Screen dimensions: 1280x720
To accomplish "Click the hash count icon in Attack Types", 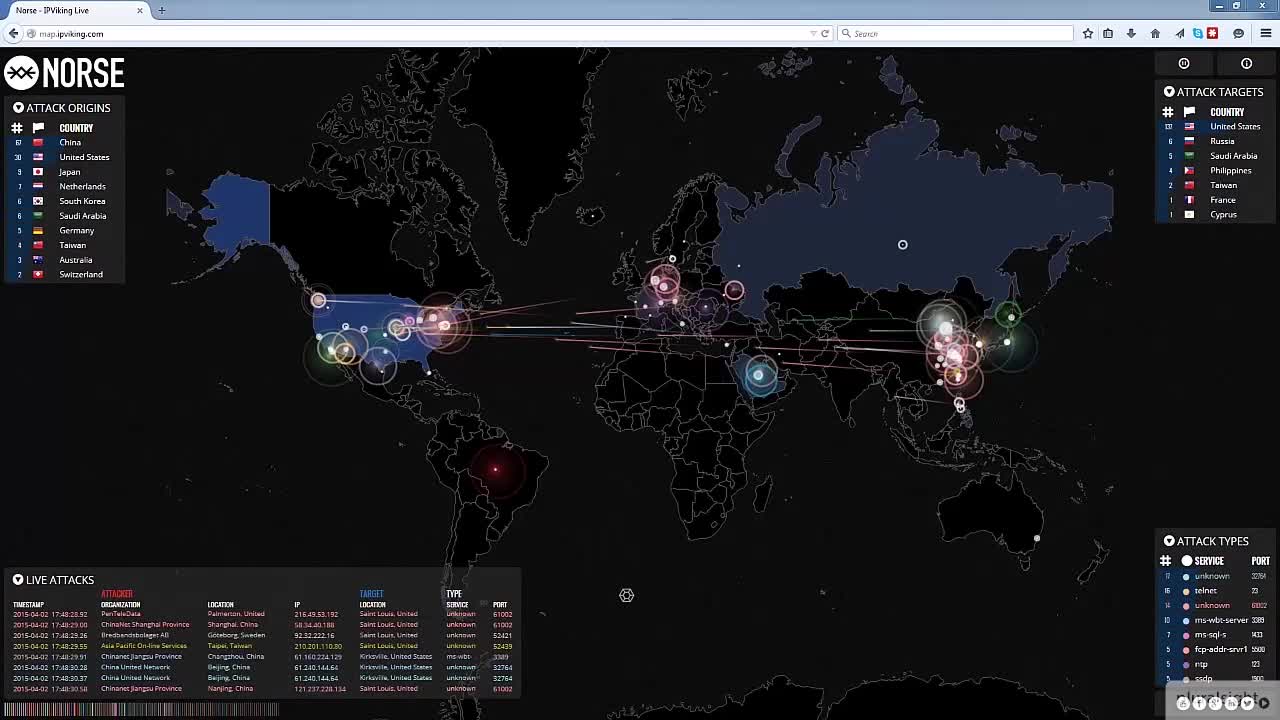I will coord(1165,561).
